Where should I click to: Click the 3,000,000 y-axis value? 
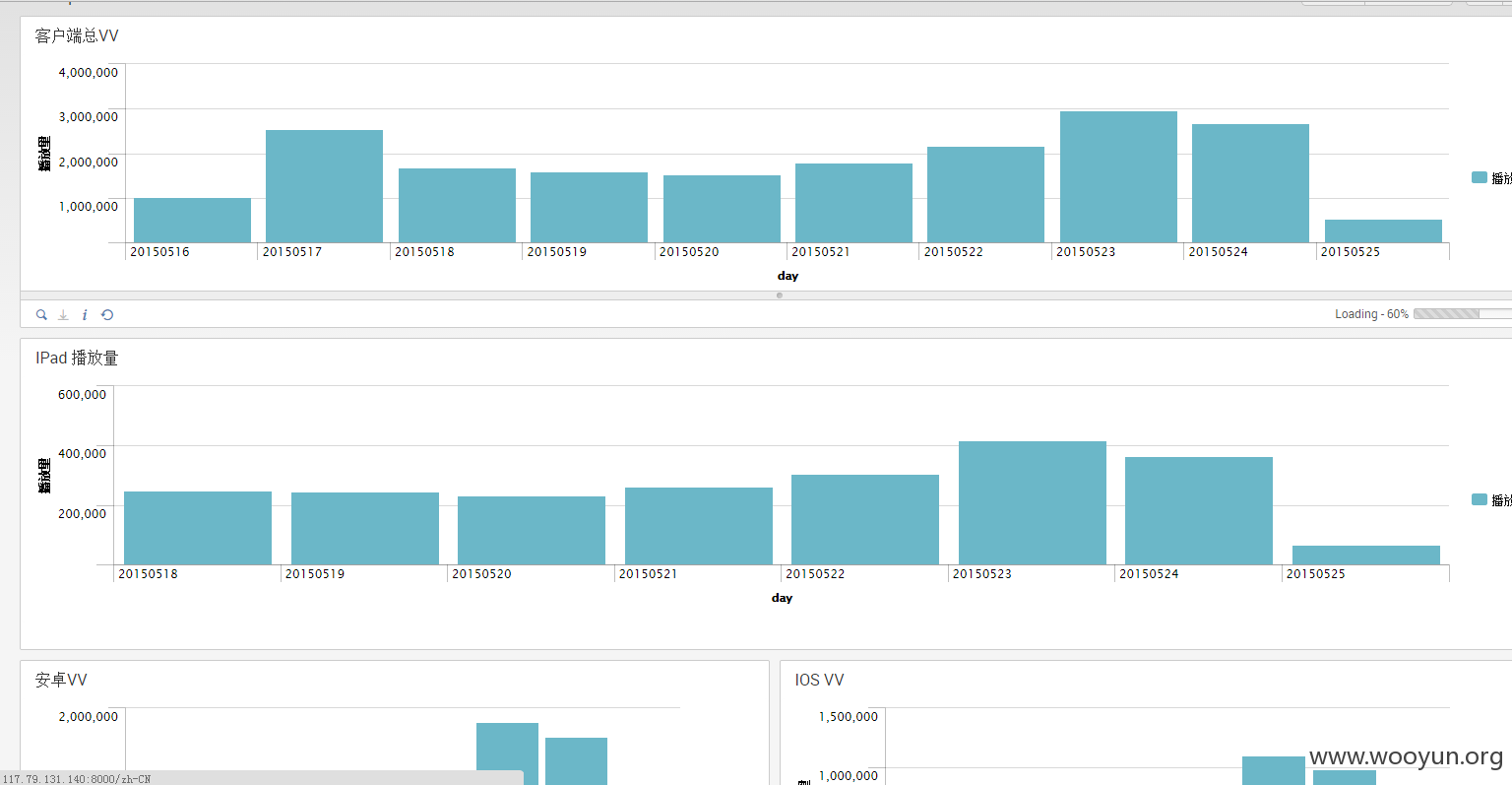click(x=89, y=117)
